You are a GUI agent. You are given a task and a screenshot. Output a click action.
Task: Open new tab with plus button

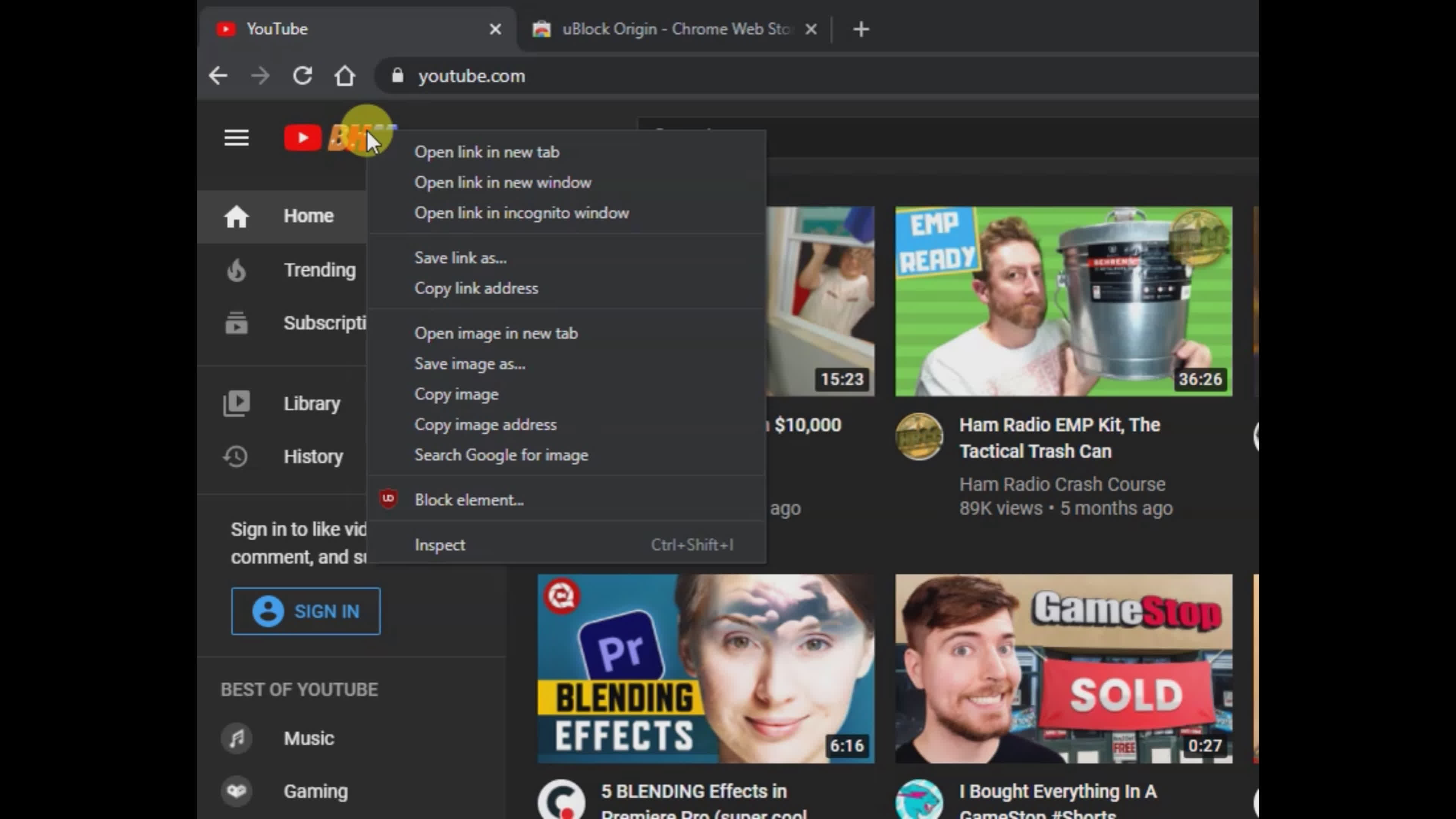pos(861,30)
